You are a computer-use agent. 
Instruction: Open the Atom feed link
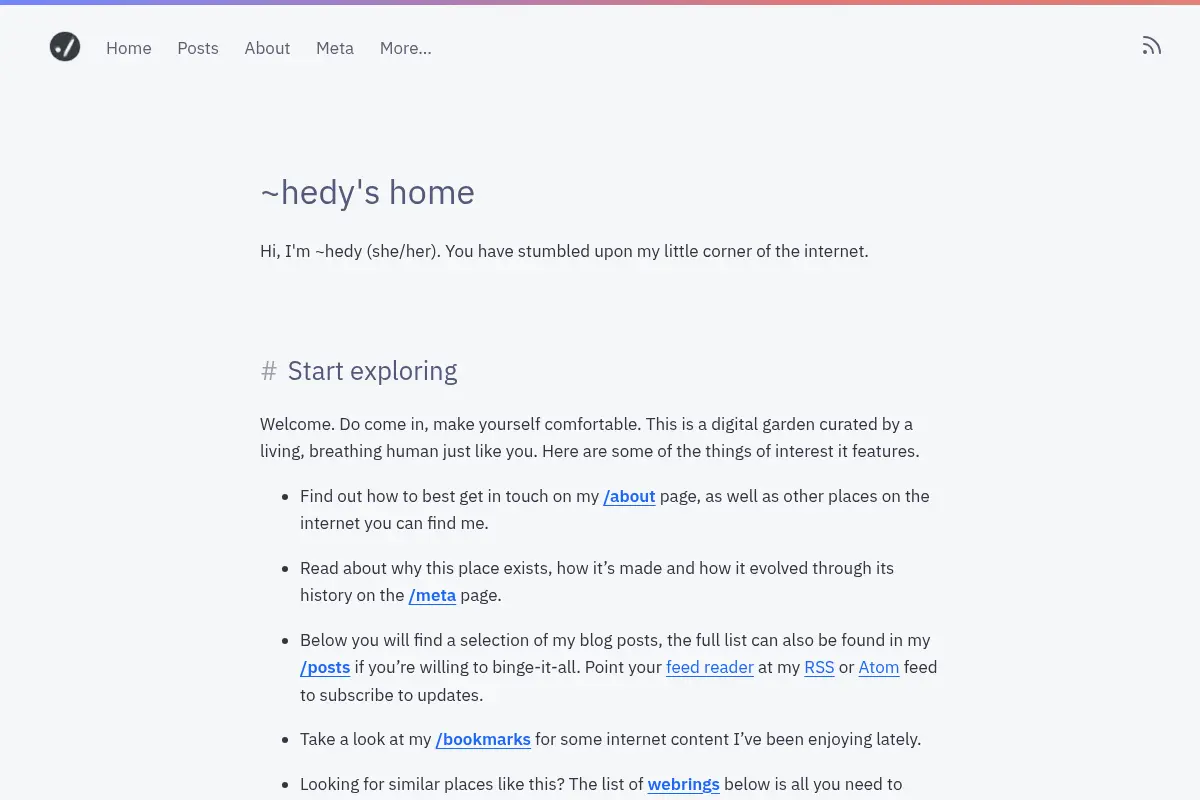(x=879, y=667)
